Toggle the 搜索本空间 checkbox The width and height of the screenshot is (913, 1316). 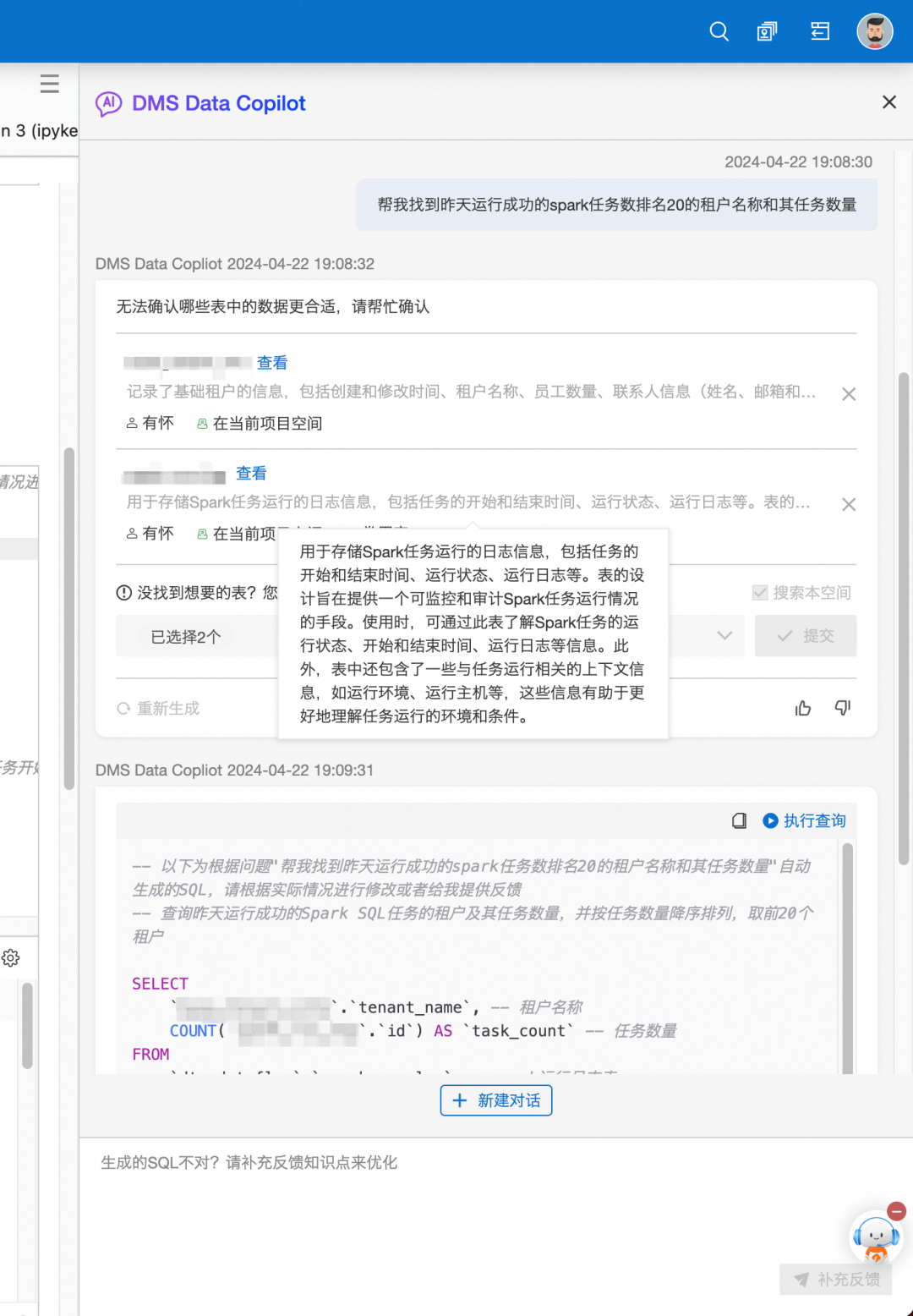click(x=760, y=593)
